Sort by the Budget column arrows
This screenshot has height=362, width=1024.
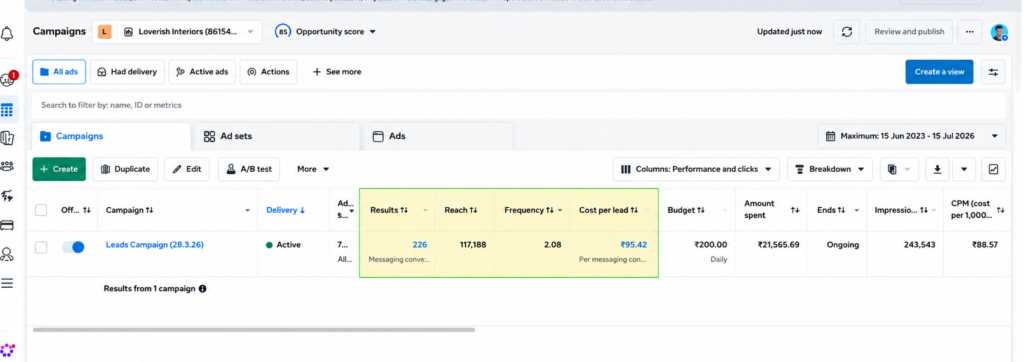pyautogui.click(x=701, y=210)
